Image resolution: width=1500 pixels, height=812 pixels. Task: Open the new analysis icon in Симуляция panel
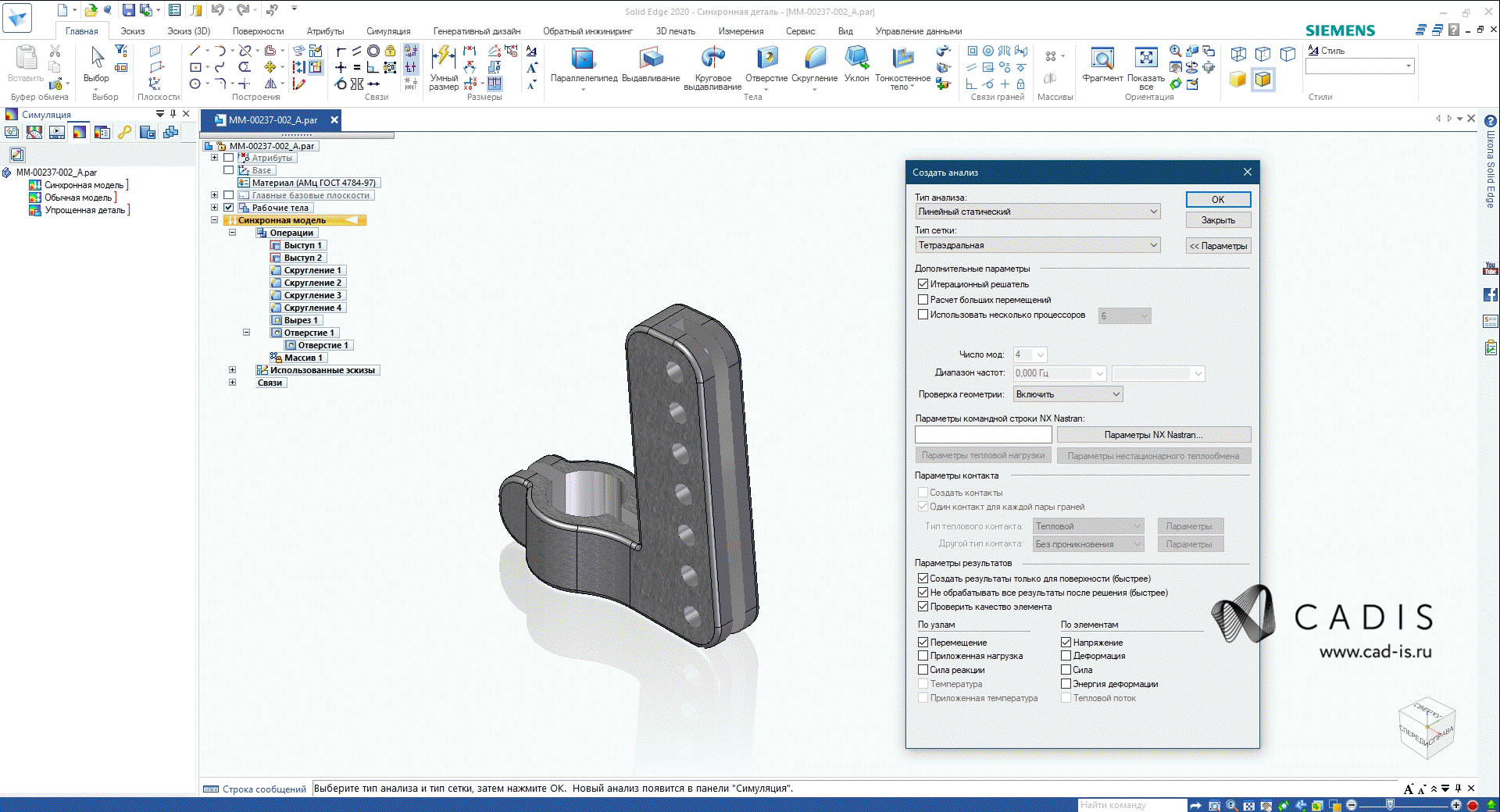pyautogui.click(x=12, y=132)
